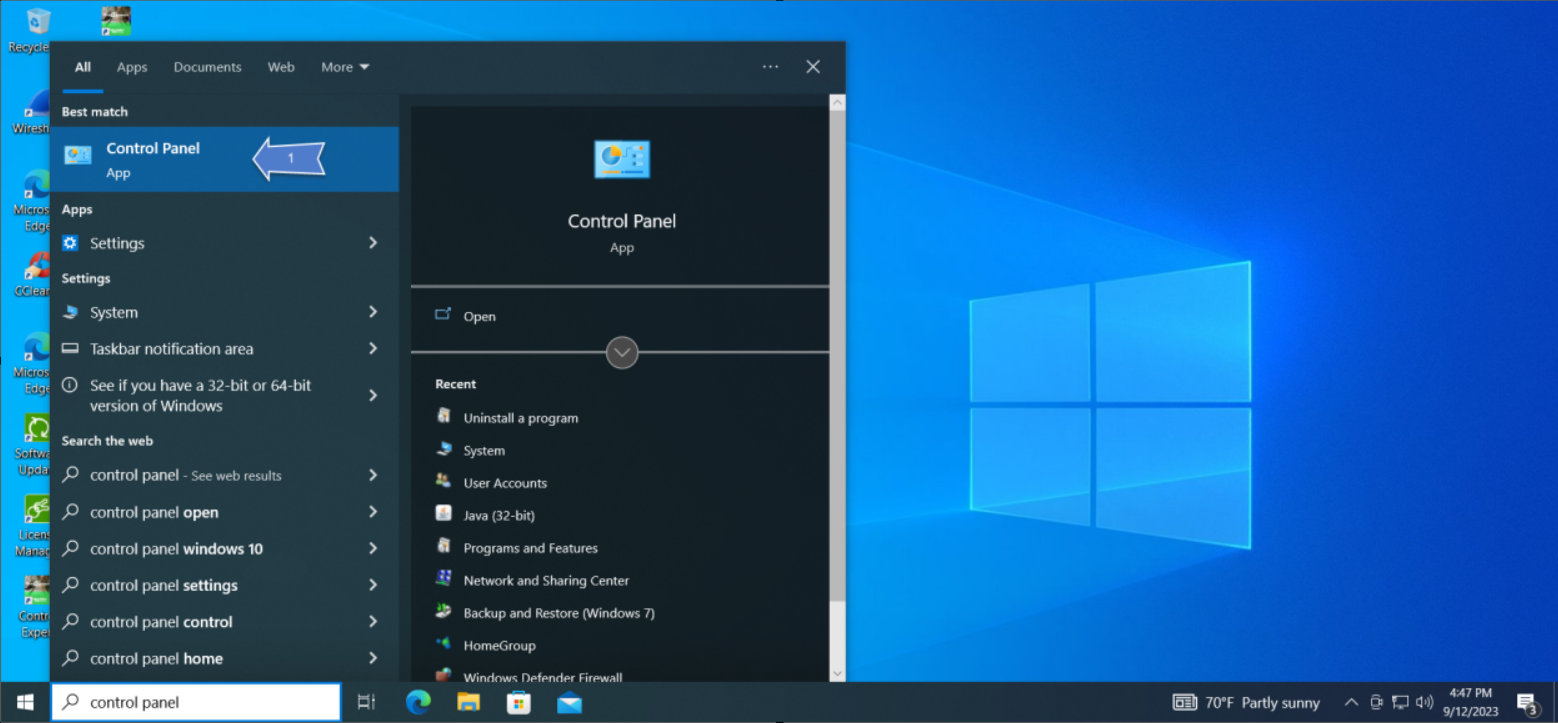Switch to the Documents search tab
Viewport: 1558px width, 723px height.
[207, 67]
